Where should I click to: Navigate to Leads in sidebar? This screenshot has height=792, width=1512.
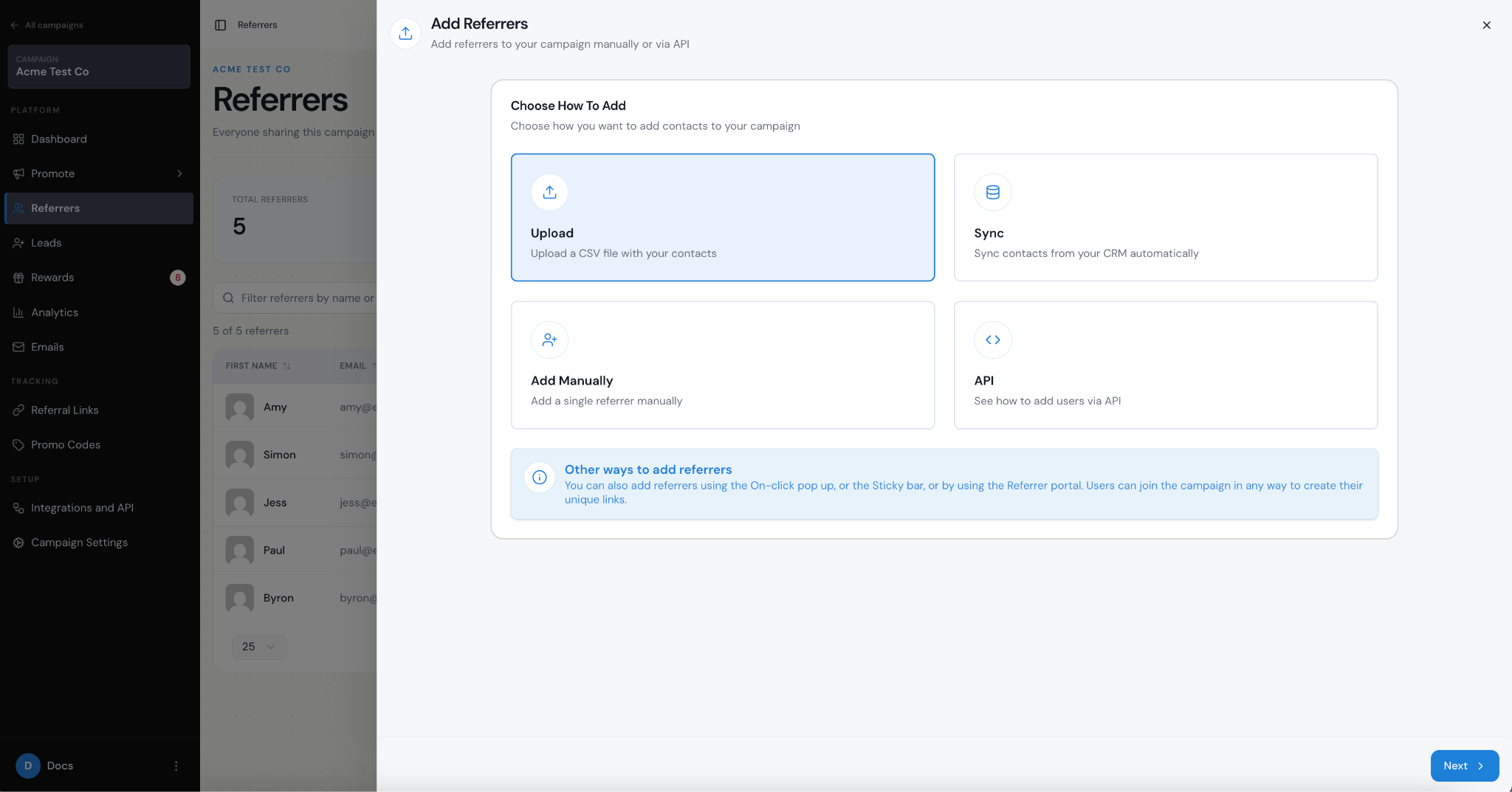[99, 243]
